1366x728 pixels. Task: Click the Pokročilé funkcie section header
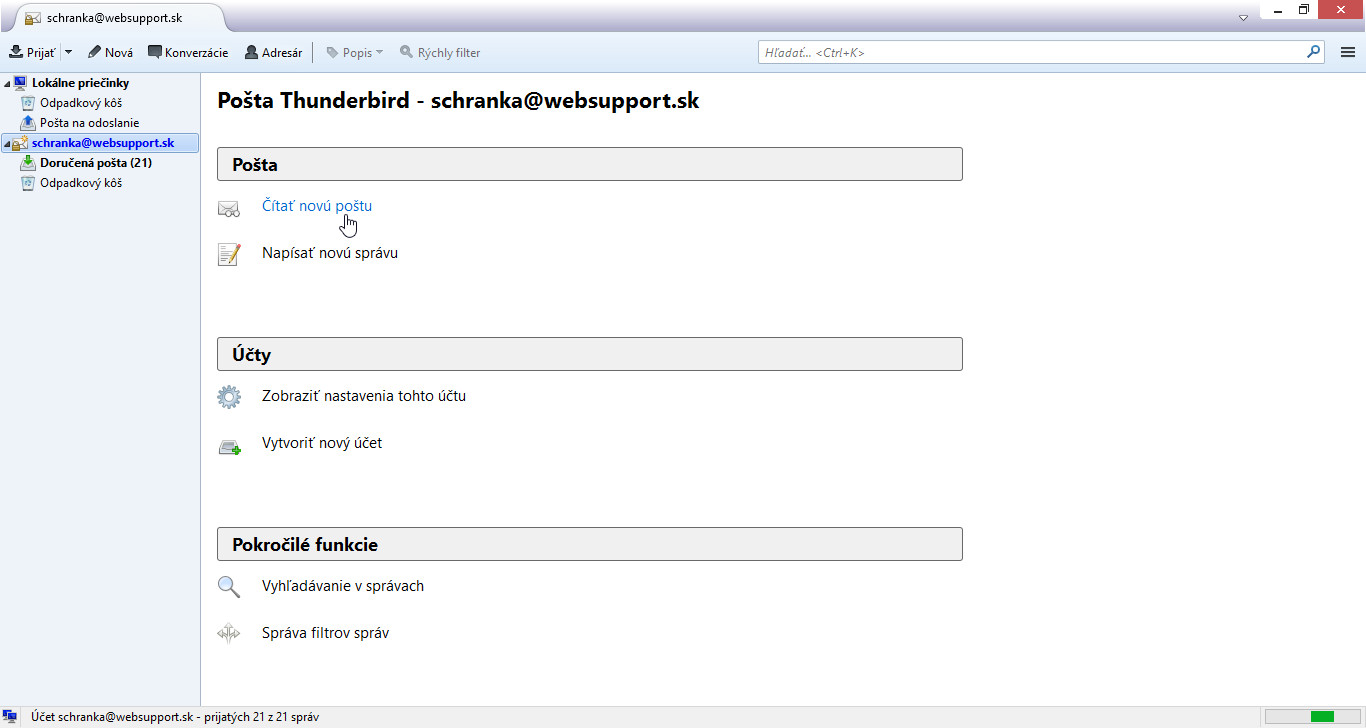(590, 544)
